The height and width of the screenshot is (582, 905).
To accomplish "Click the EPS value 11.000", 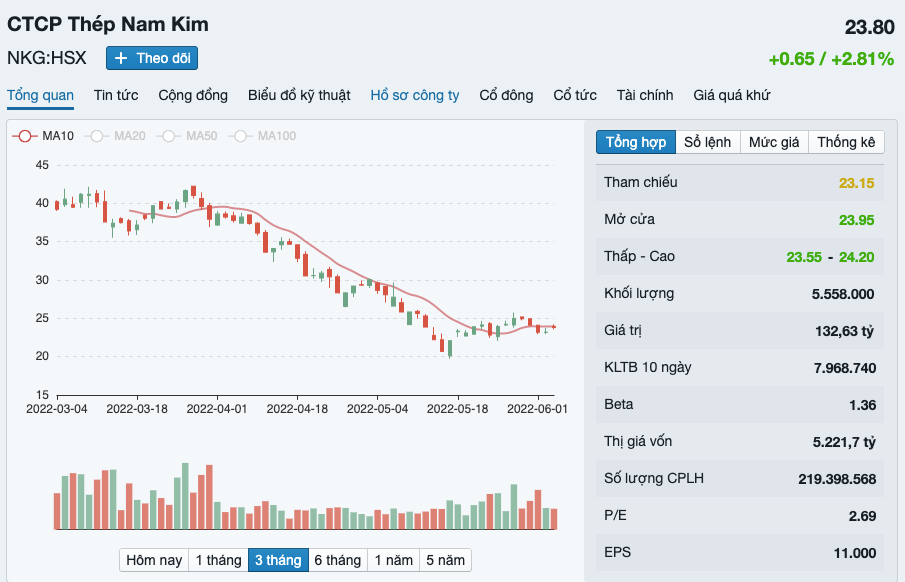I will tap(855, 553).
